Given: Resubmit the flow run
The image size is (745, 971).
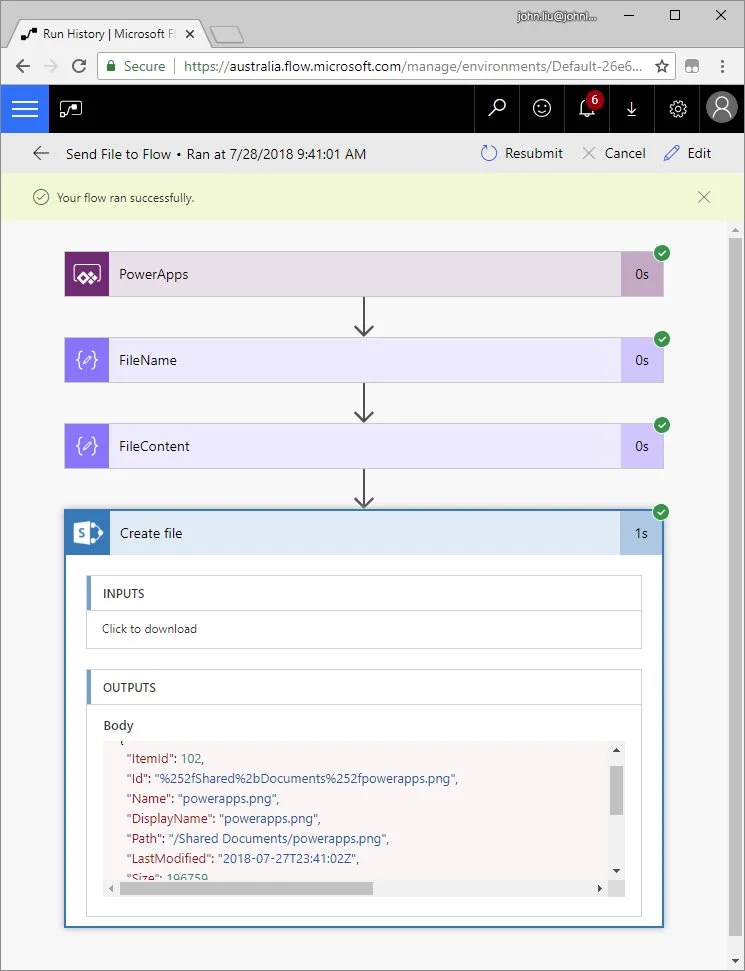Looking at the screenshot, I should (x=521, y=153).
